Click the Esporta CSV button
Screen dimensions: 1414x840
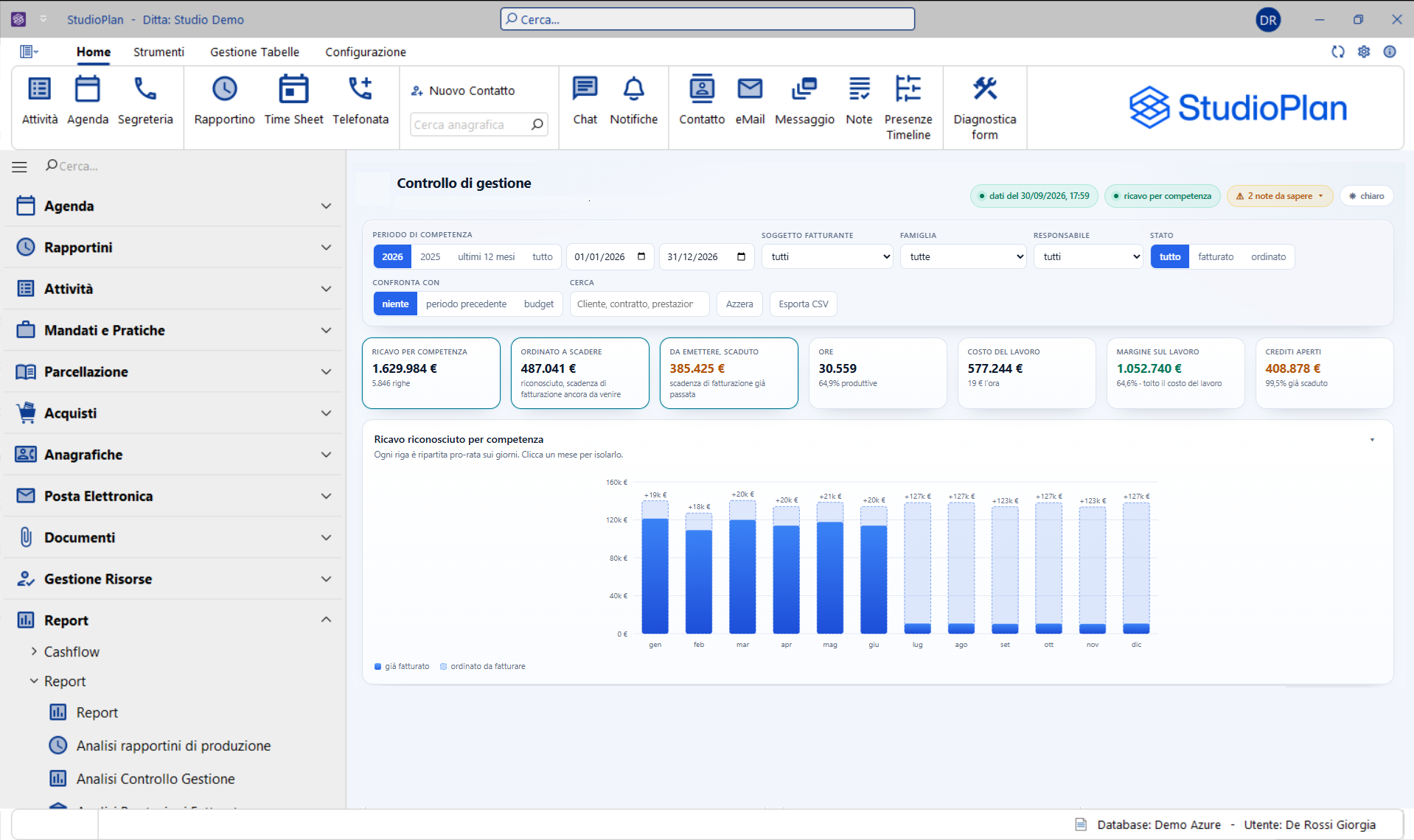tap(803, 304)
